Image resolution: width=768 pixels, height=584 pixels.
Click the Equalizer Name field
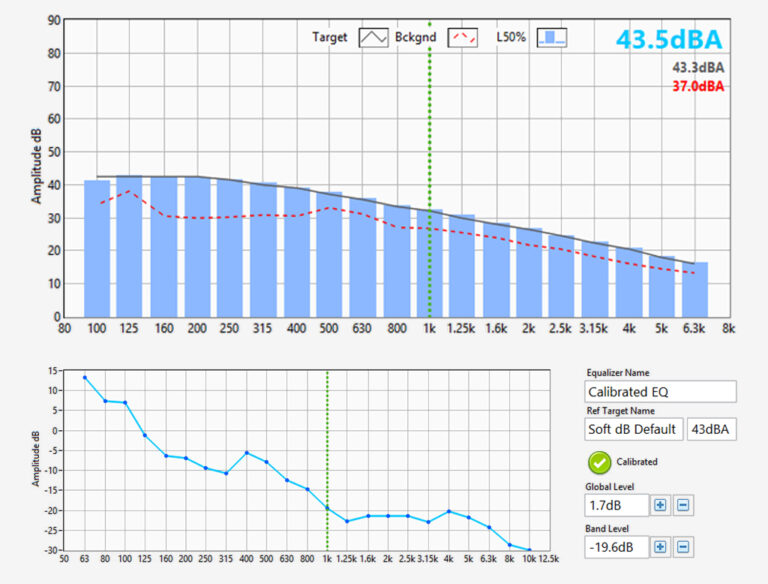[660, 392]
